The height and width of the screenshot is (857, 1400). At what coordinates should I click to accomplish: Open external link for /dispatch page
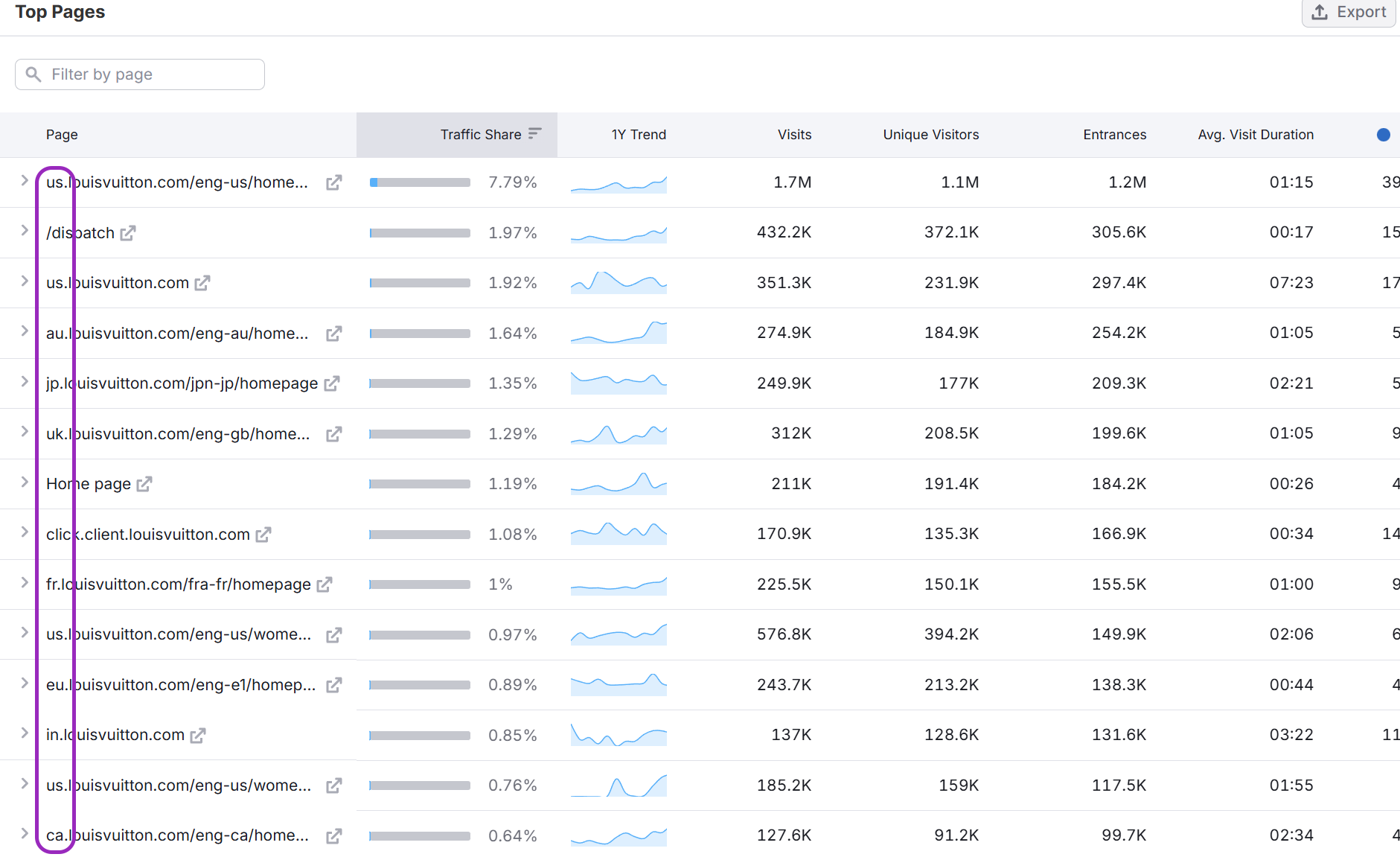click(128, 233)
